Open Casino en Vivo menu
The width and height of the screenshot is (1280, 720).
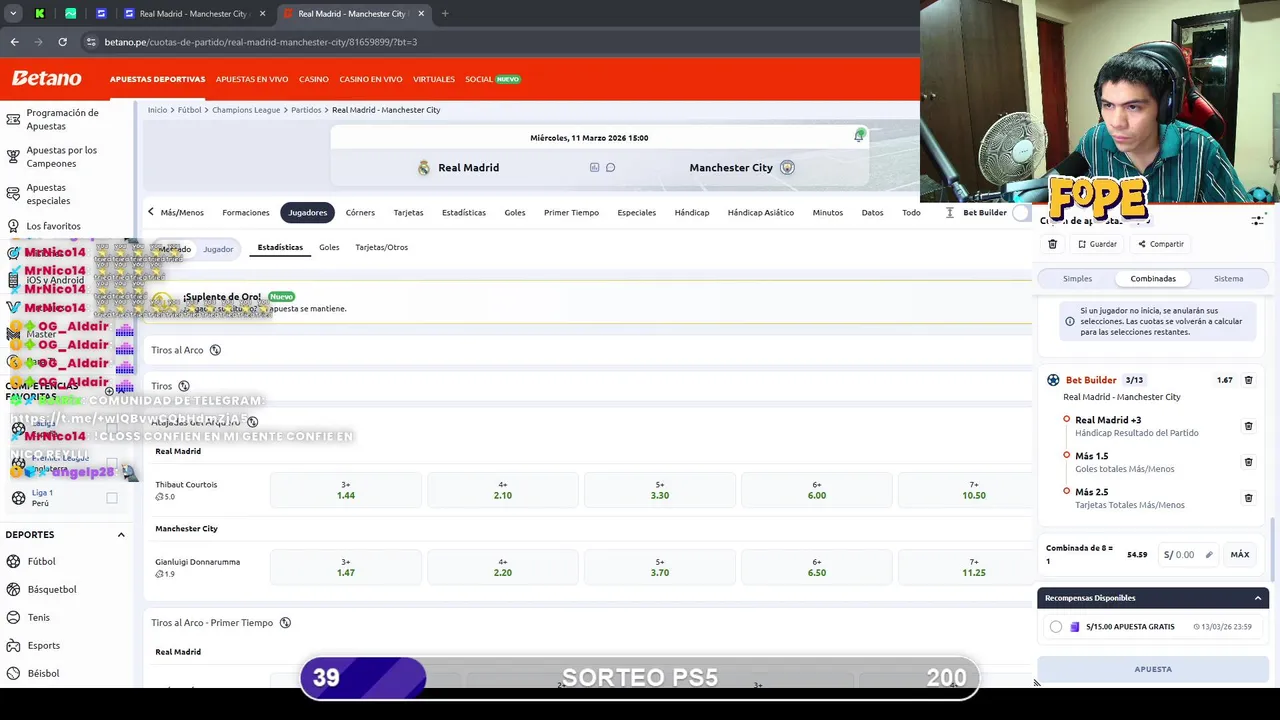tap(371, 79)
